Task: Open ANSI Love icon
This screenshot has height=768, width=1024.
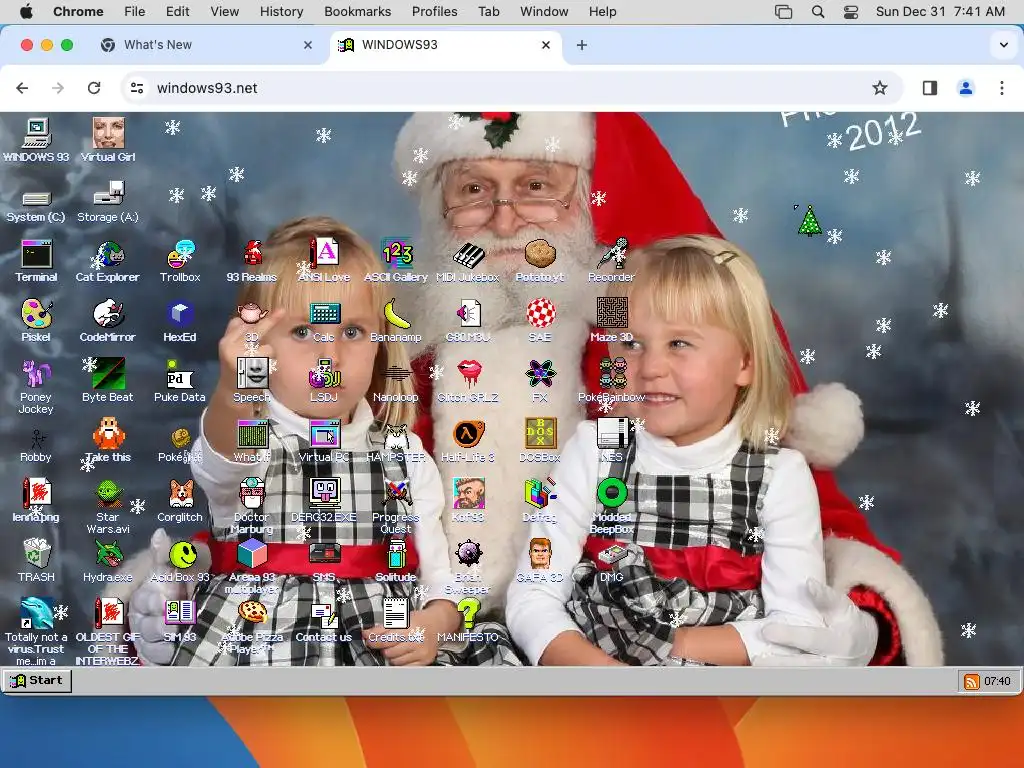Action: (x=324, y=255)
